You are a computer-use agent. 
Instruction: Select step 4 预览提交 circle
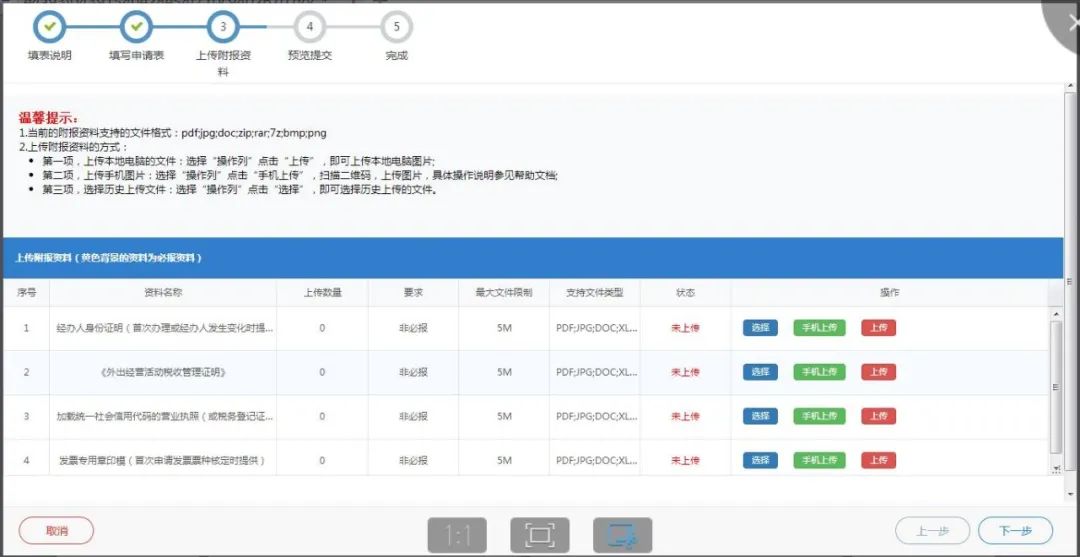point(310,26)
